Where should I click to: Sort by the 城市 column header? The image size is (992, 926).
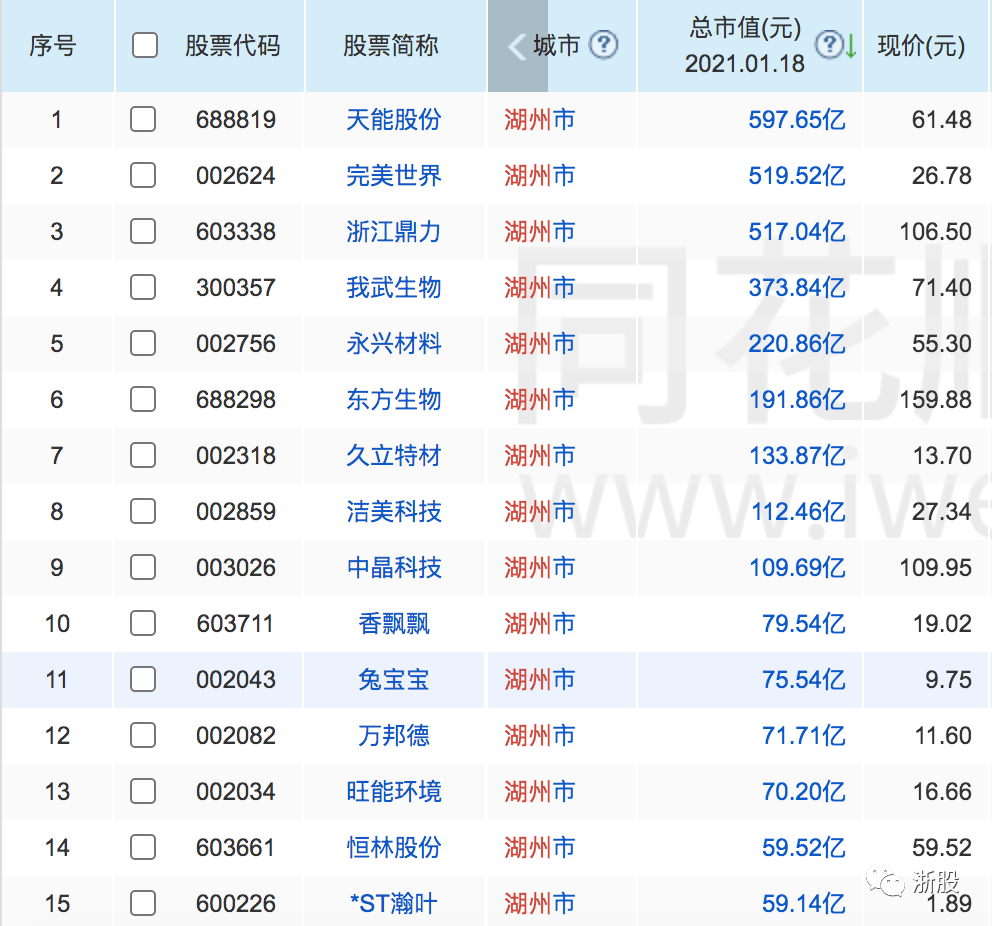click(557, 46)
